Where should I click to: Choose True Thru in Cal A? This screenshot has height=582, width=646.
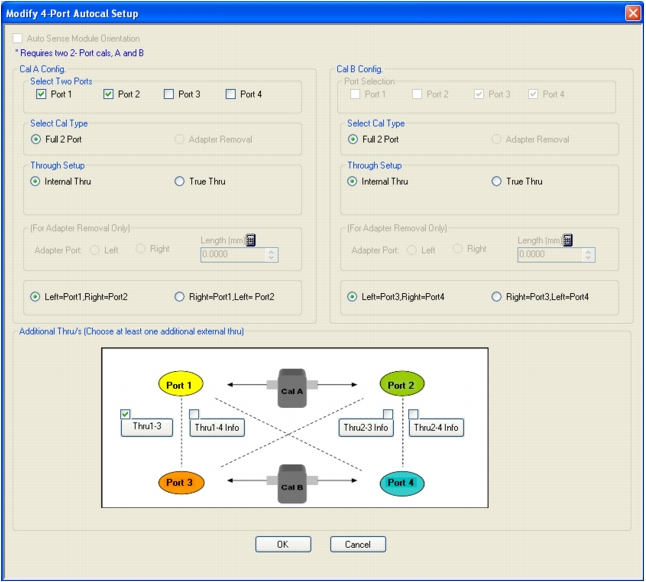[179, 181]
